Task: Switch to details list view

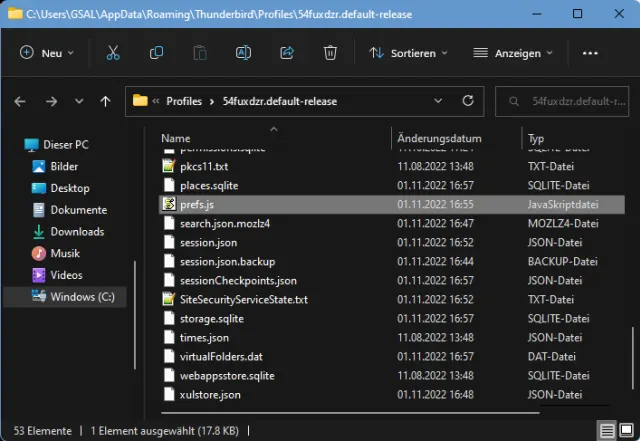Action: tap(606, 430)
